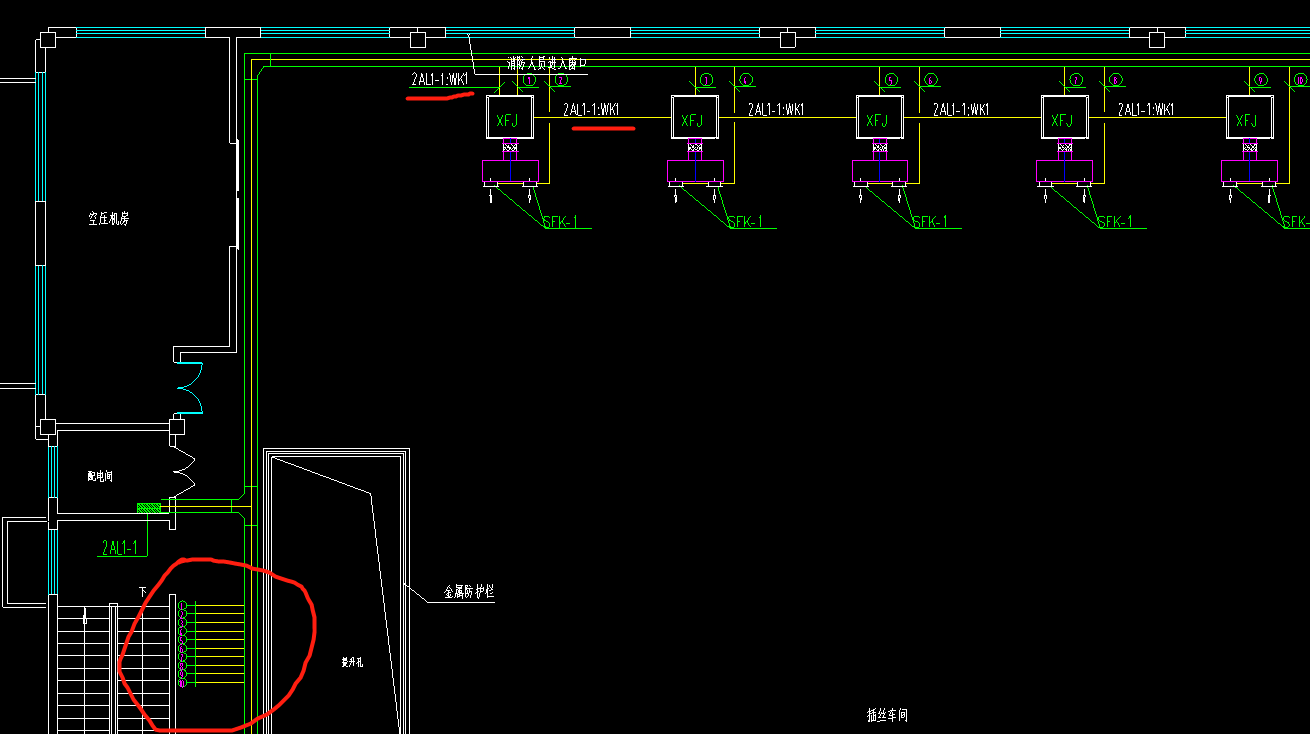This screenshot has width=1310, height=734.
Task: Pick SFK-1 label below XFJ tagged 5 and 6
Action: point(931,221)
